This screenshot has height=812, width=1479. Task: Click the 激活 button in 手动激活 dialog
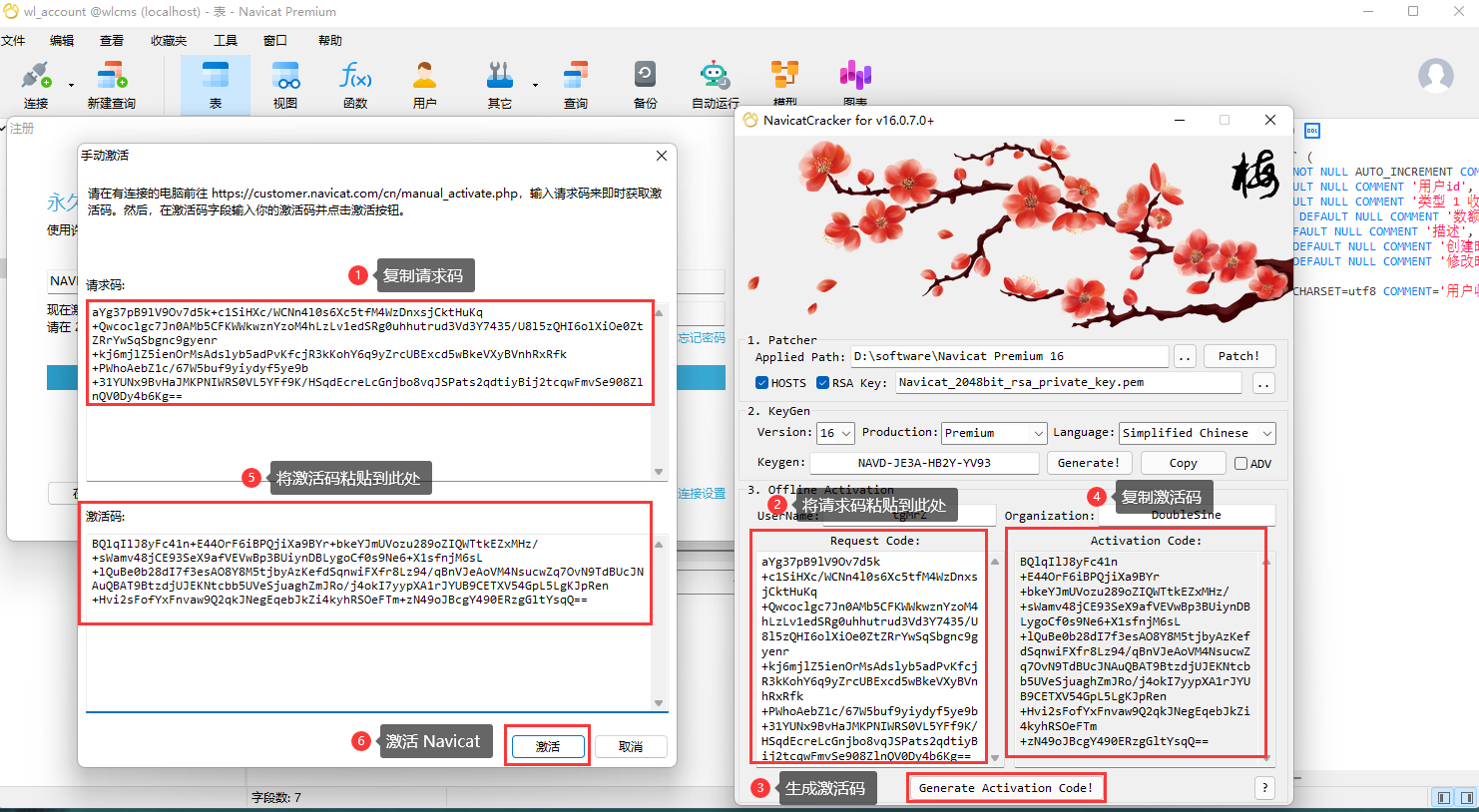pos(548,746)
